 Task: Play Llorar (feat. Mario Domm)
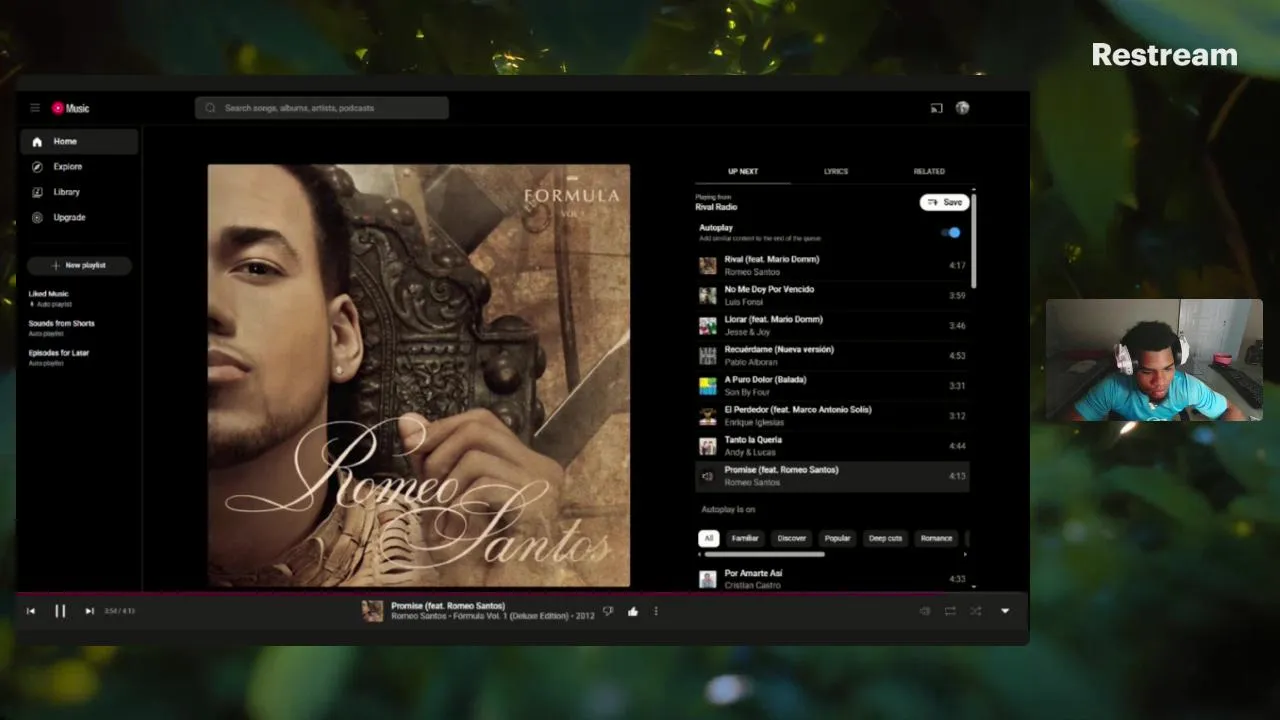[x=832, y=325]
